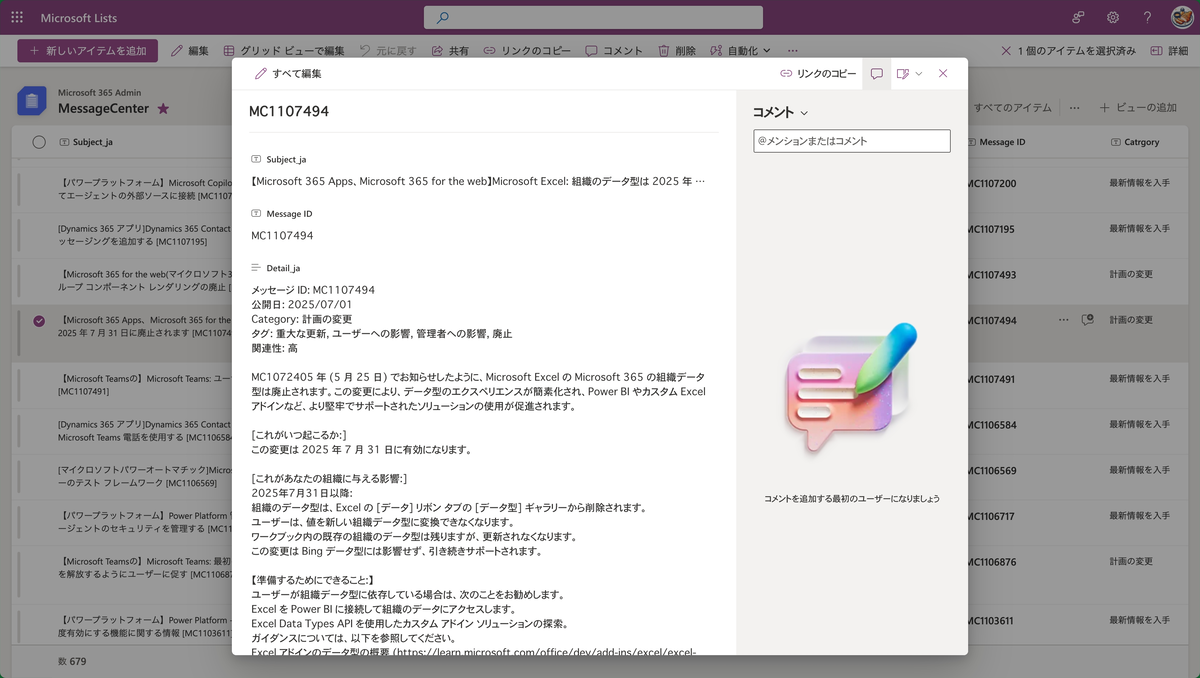Open グリッド ビューで編集 in the command bar
The height and width of the screenshot is (678, 1200).
pyautogui.click(x=284, y=50)
